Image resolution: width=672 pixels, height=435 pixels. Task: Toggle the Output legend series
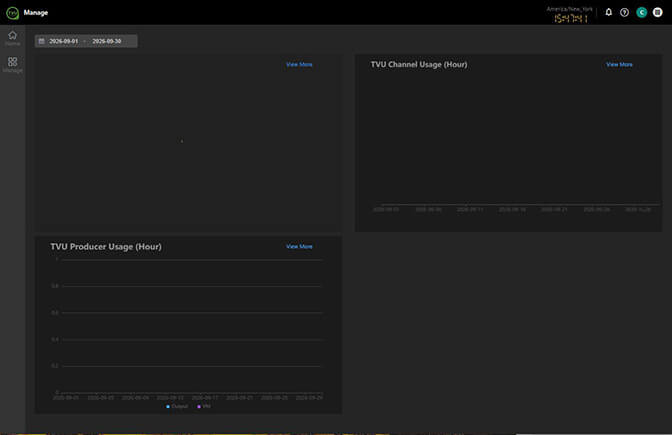click(177, 406)
